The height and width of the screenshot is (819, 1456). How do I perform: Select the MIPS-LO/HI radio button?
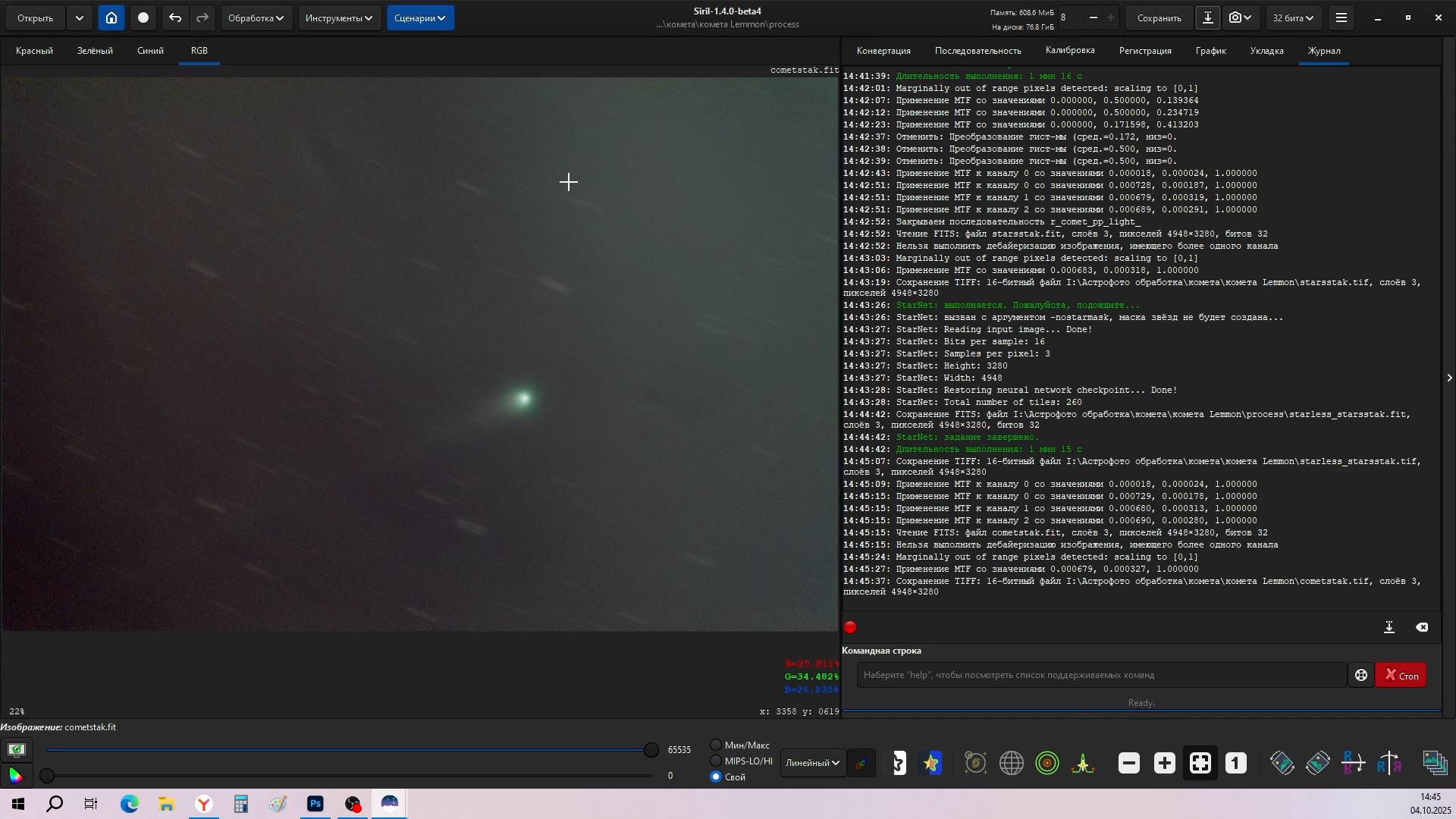pyautogui.click(x=715, y=761)
